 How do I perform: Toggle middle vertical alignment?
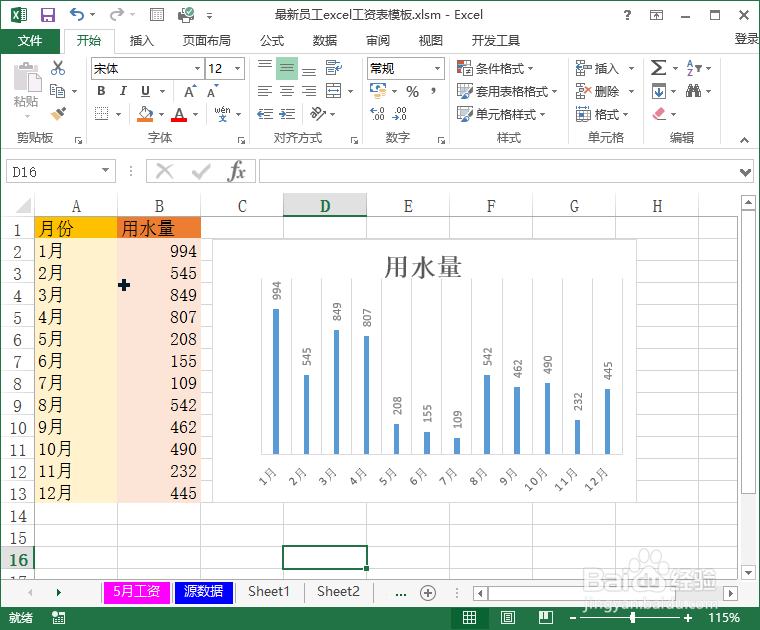pos(287,68)
